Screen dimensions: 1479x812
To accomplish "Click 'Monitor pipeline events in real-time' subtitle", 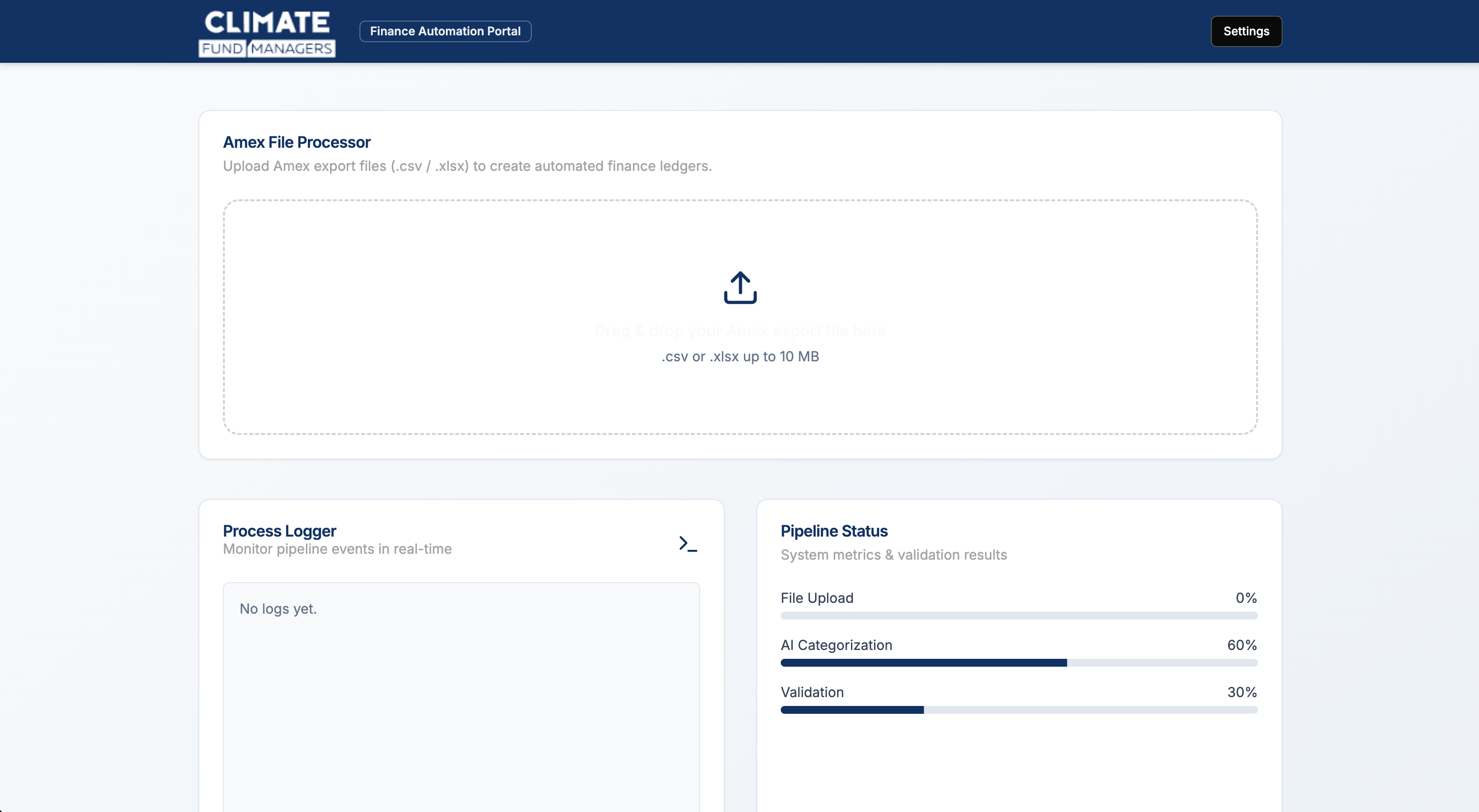I will [337, 549].
